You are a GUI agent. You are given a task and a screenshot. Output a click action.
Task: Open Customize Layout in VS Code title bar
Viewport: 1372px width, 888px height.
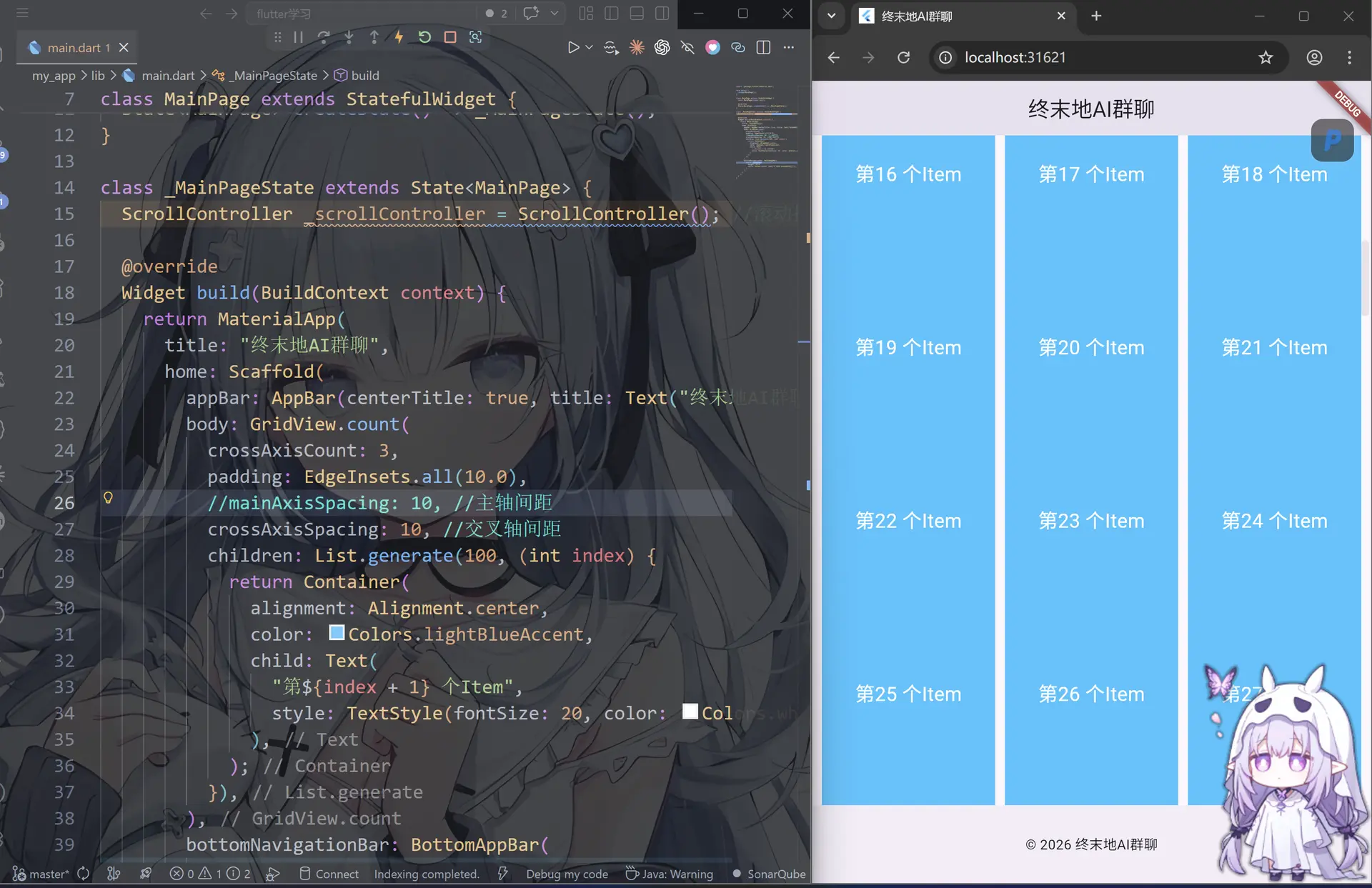[x=586, y=14]
